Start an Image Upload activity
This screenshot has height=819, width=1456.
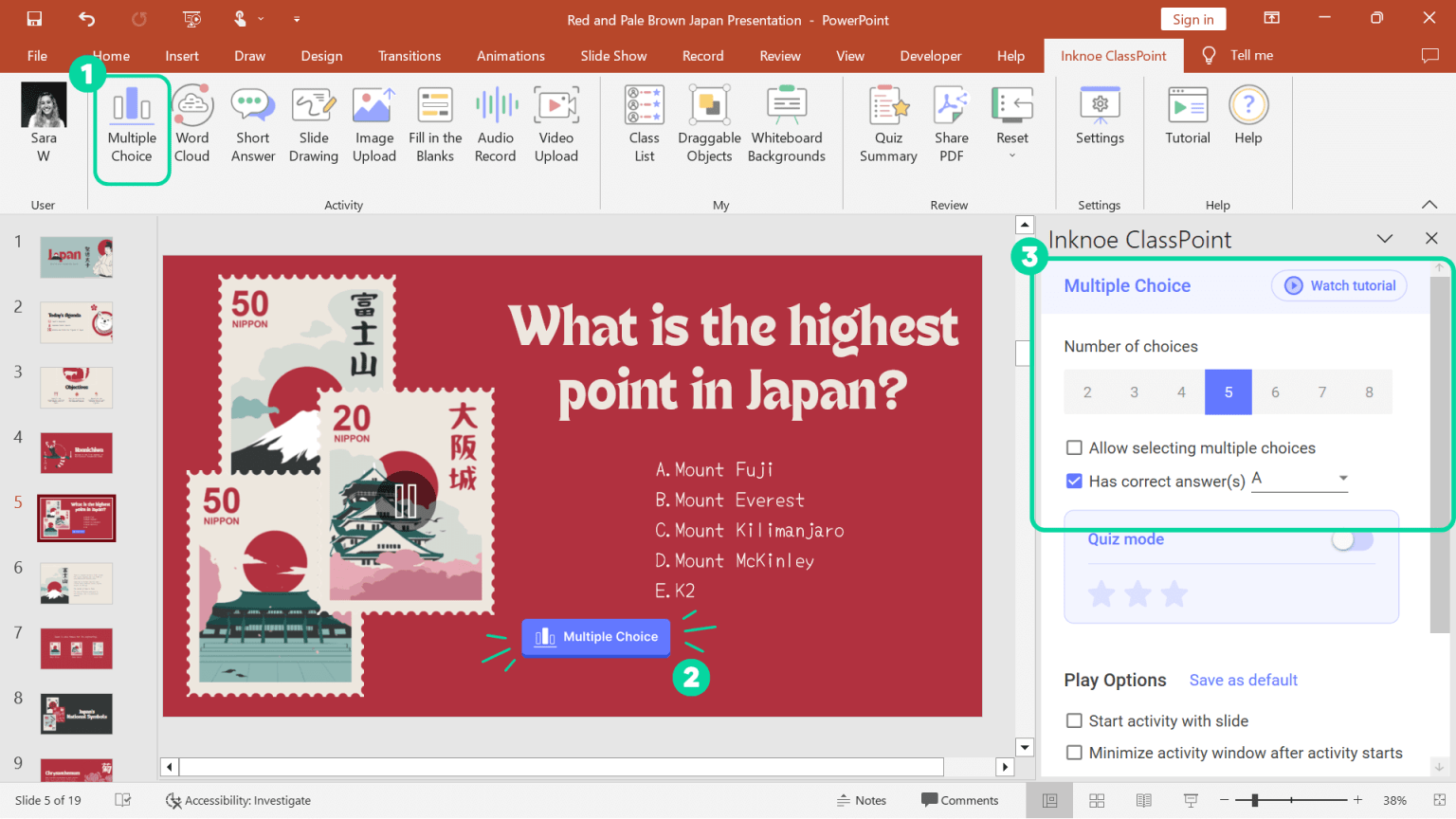tap(374, 124)
